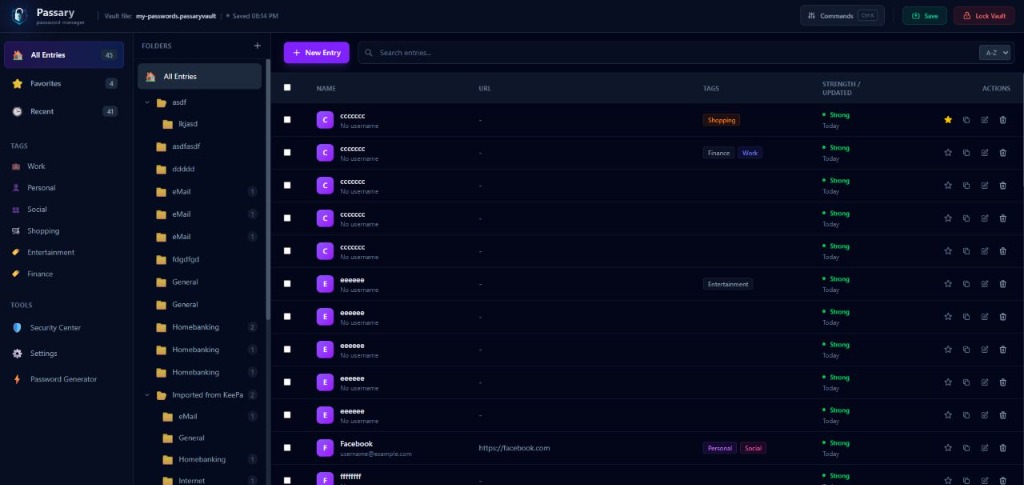The width and height of the screenshot is (1024, 485).
Task: Open the ddddd folder
Action: 184,169
